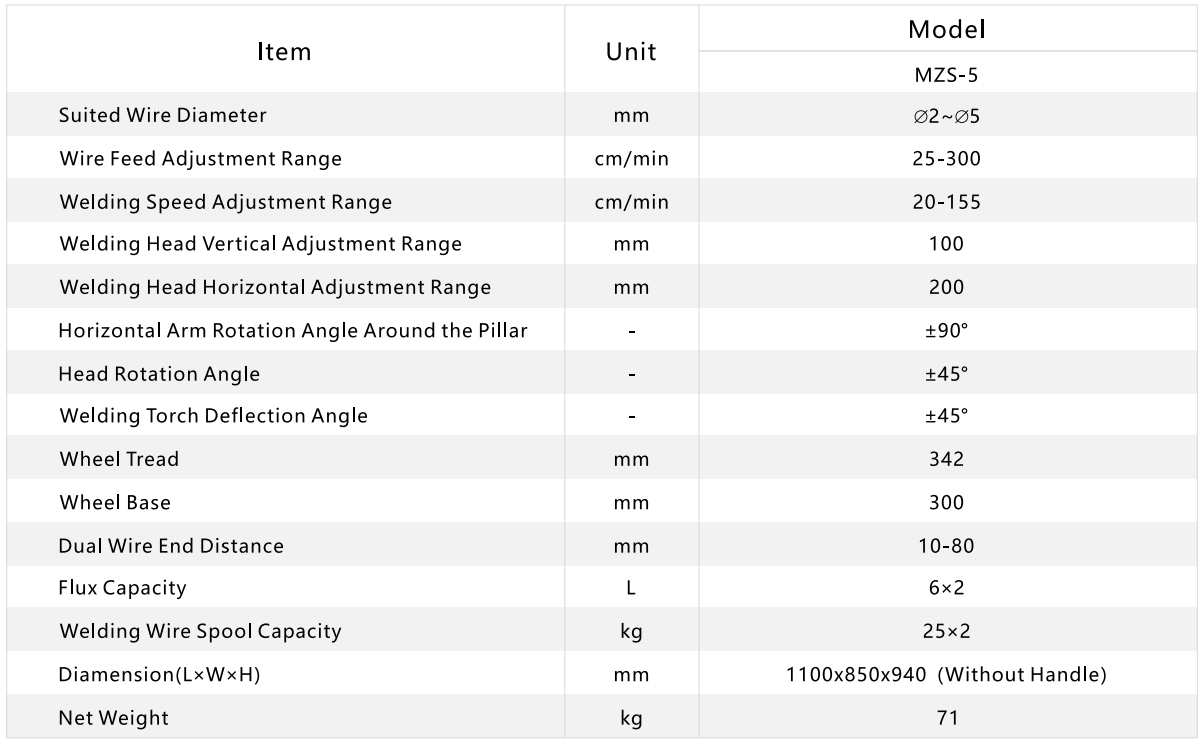The height and width of the screenshot is (744, 1204).
Task: Select the Dual Wire End Distance label
Action: point(171,546)
